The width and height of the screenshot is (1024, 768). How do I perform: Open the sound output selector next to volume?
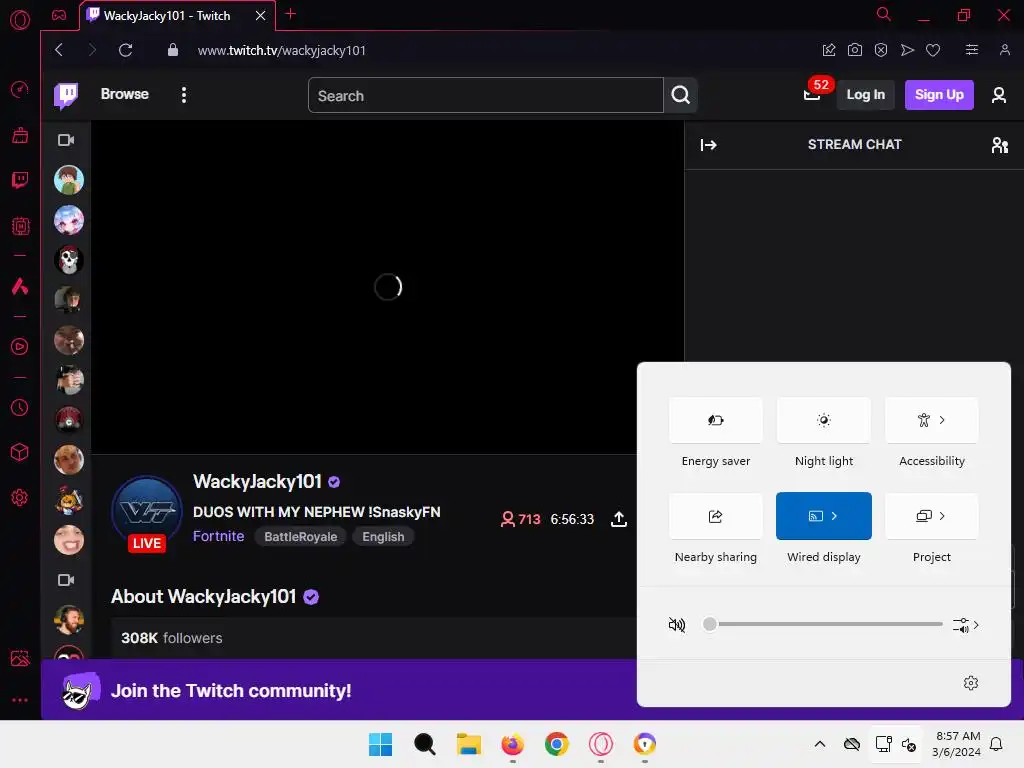965,625
